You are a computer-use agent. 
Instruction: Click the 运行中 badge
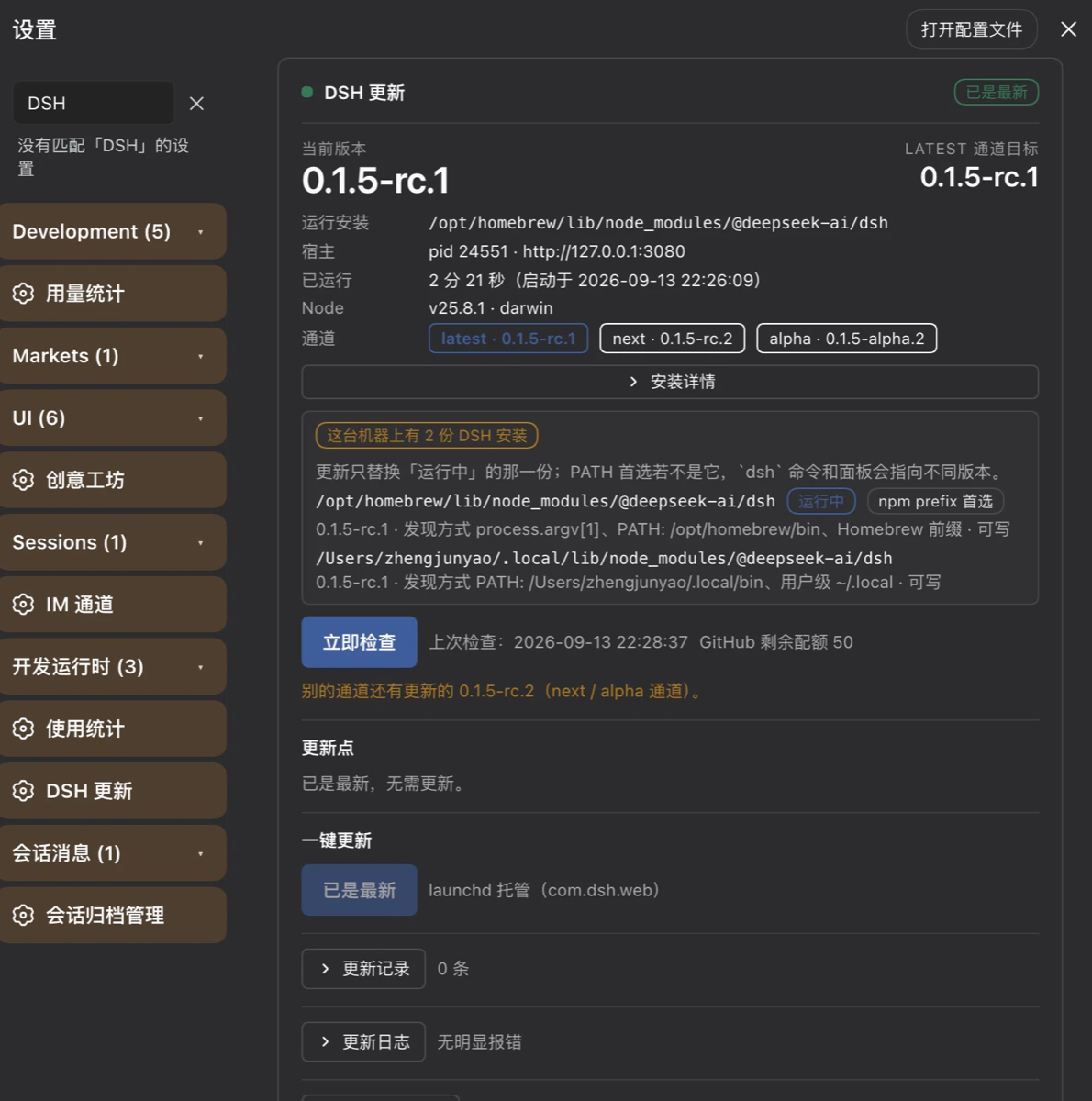click(x=821, y=501)
